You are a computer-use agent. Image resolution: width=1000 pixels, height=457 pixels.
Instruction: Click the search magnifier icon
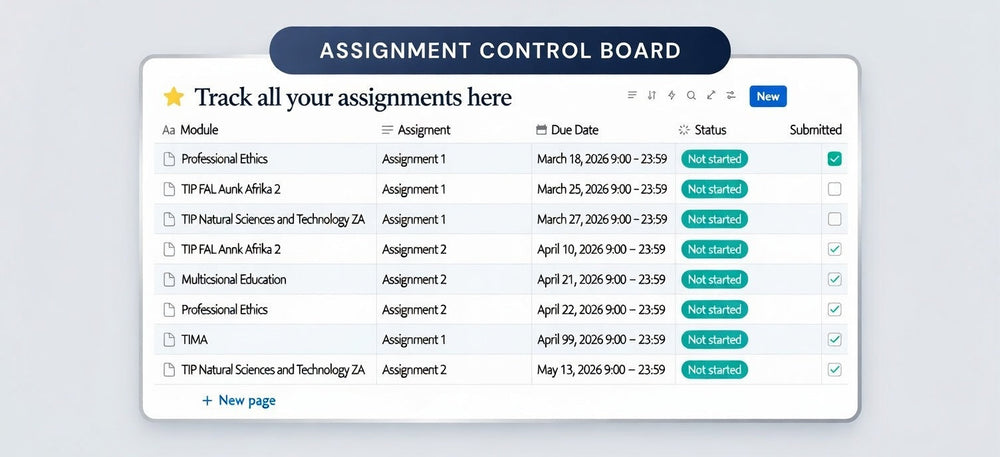691,96
